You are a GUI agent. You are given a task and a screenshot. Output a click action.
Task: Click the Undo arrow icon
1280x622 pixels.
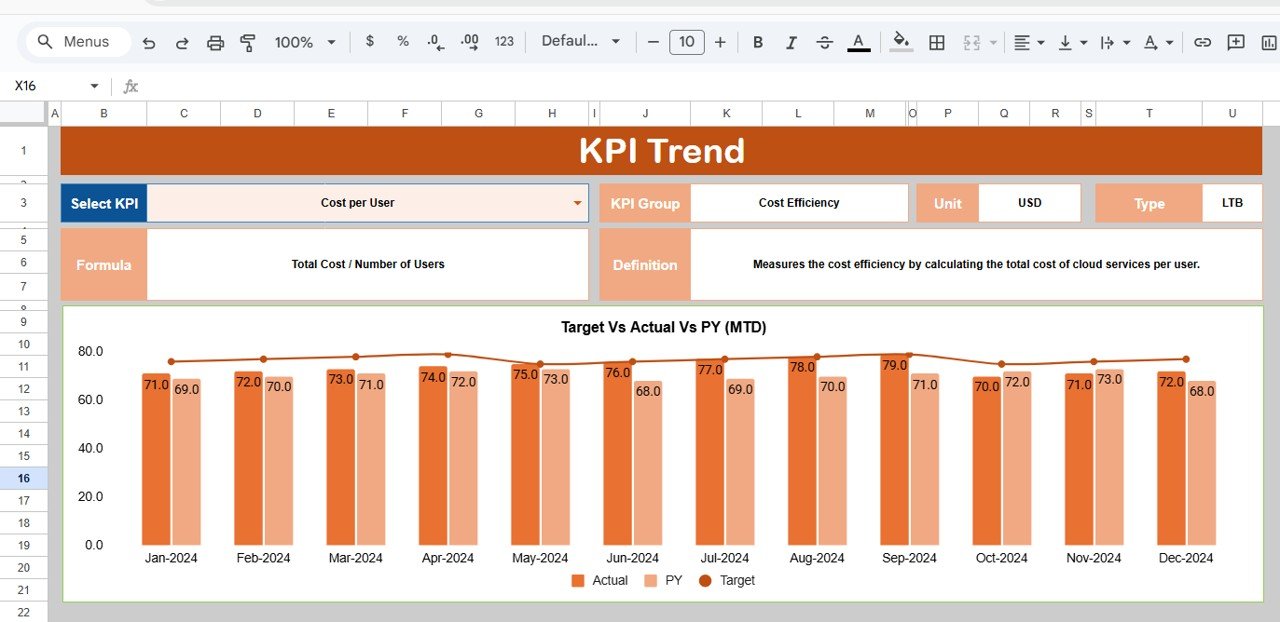(x=149, y=42)
